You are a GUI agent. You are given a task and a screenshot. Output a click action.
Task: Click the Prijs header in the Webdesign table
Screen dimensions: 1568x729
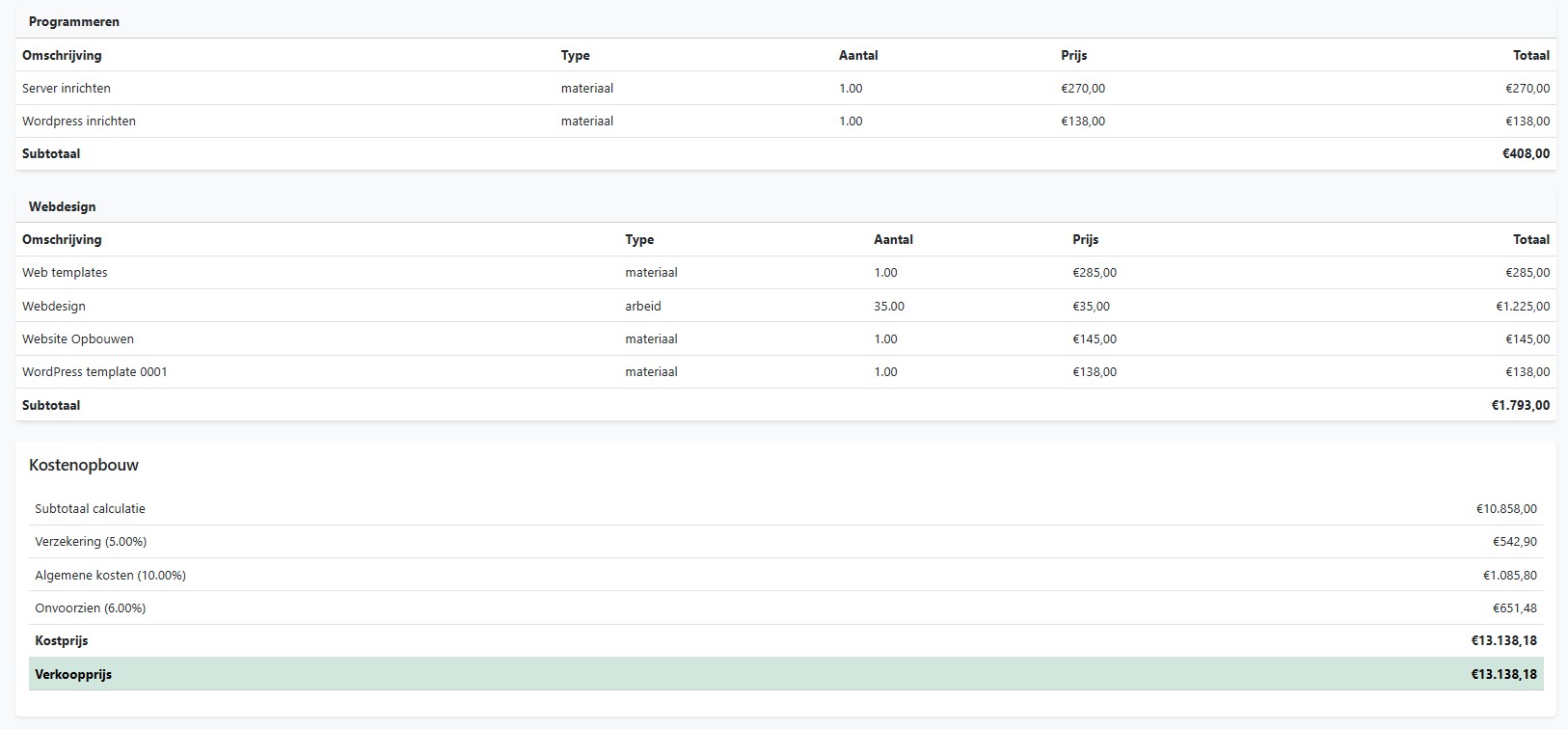1085,239
